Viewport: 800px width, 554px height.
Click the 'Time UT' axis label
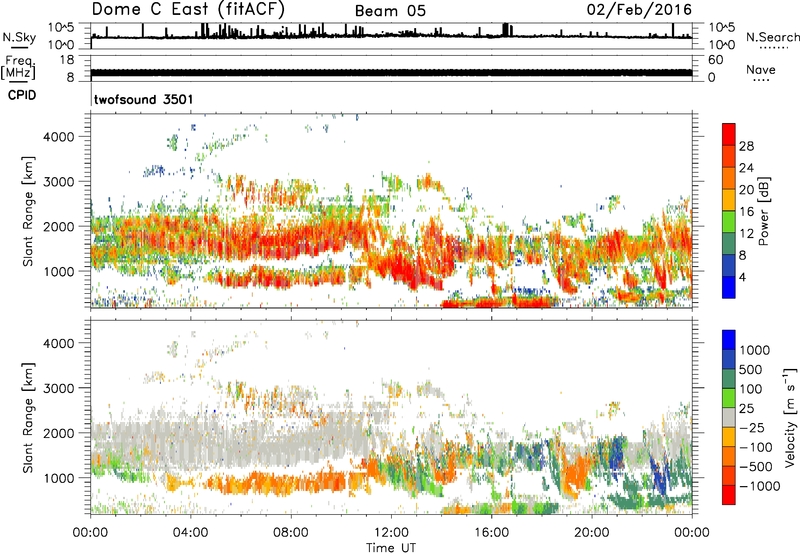391,548
